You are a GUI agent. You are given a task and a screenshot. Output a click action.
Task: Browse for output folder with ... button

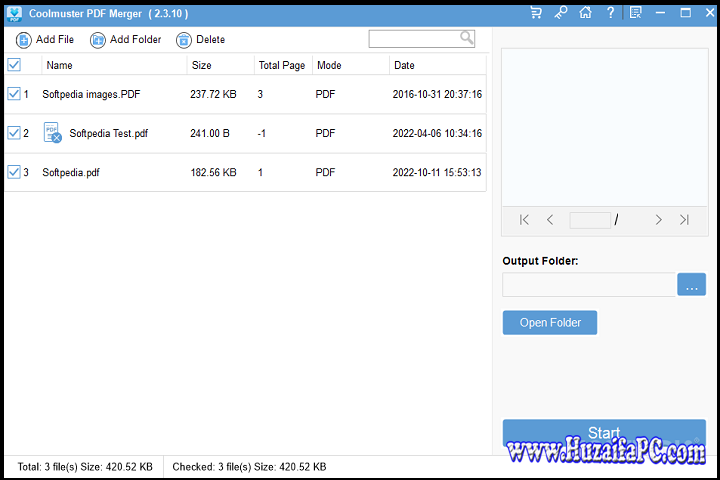click(x=692, y=284)
